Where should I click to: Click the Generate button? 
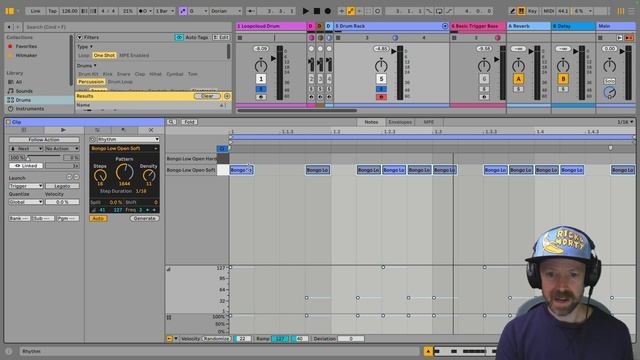[144, 219]
